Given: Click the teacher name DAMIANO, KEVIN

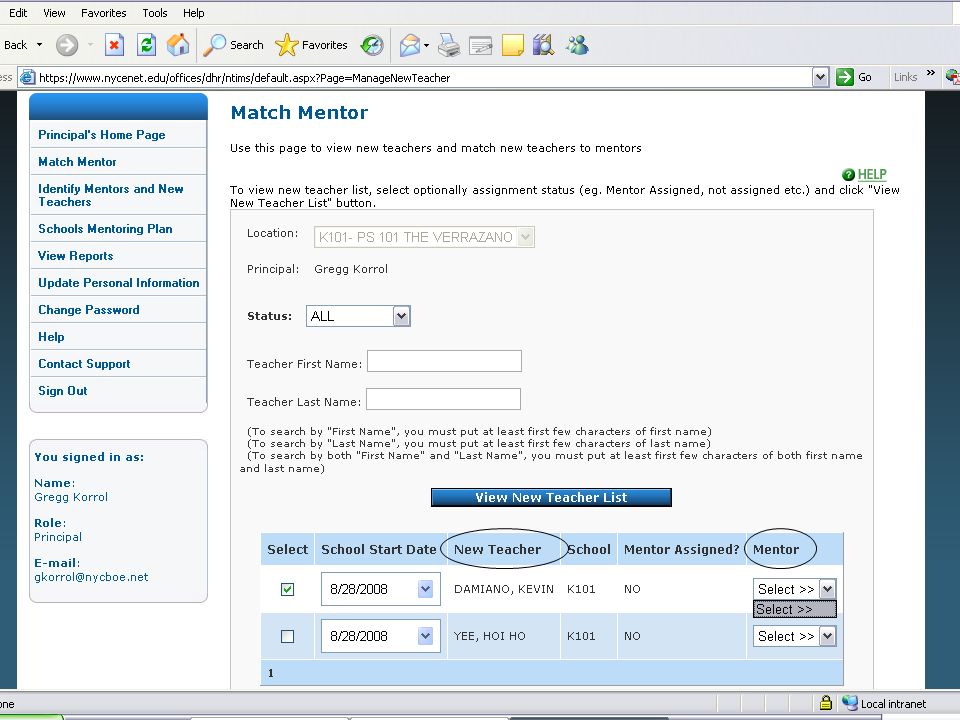Looking at the screenshot, I should click(504, 589).
